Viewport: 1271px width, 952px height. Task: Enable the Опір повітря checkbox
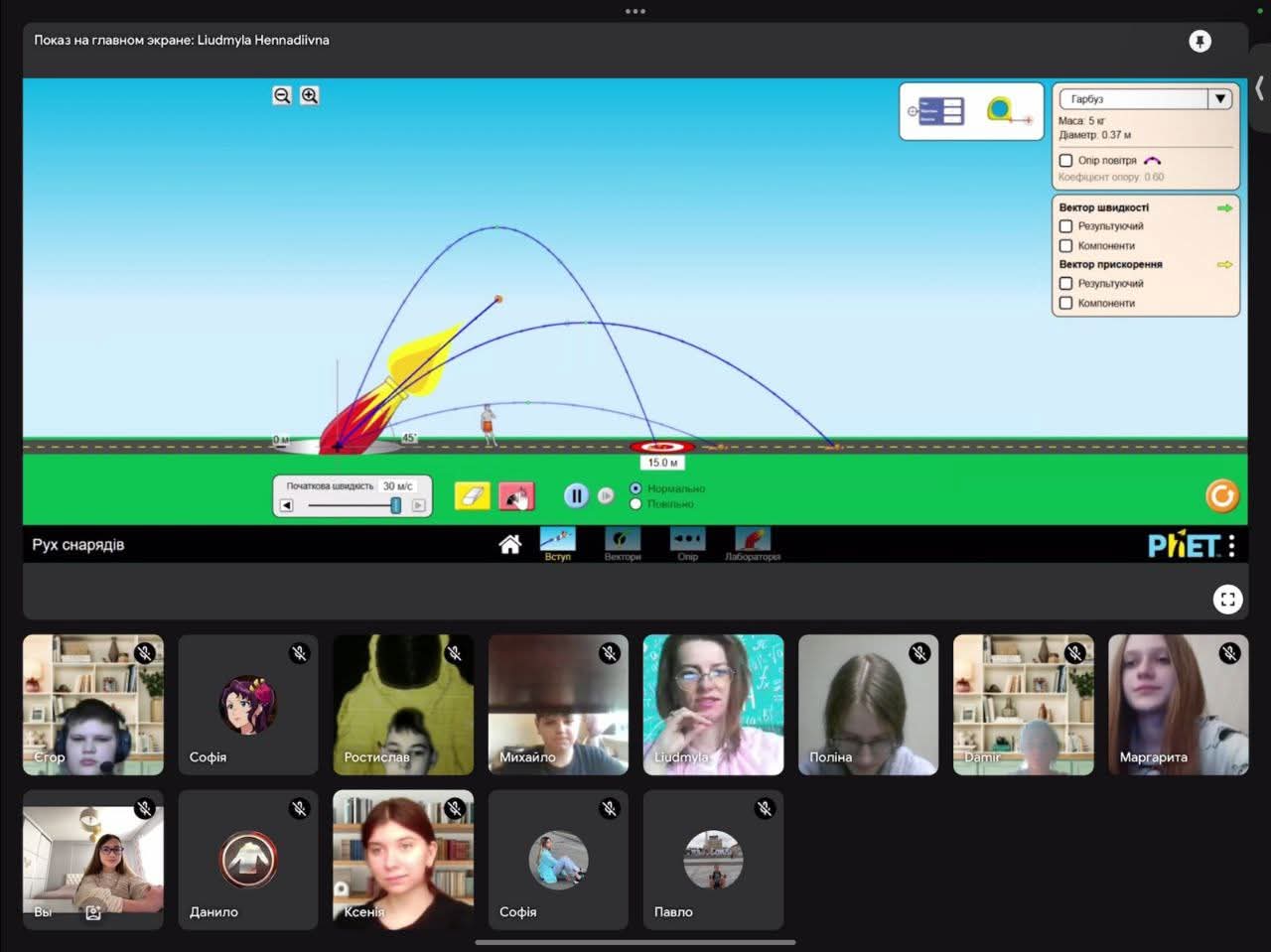[1066, 161]
